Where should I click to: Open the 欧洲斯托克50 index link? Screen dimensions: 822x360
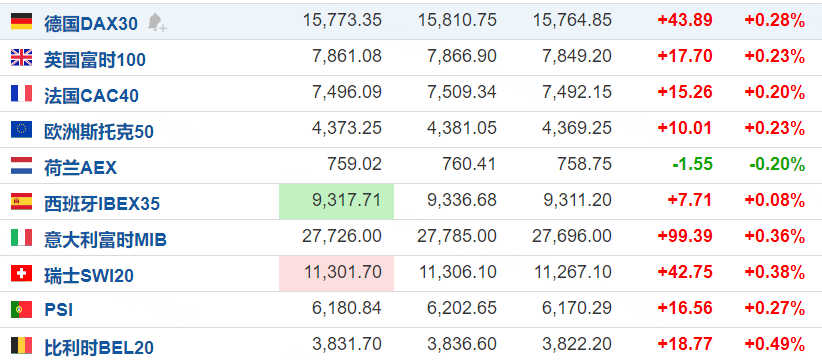(99, 132)
